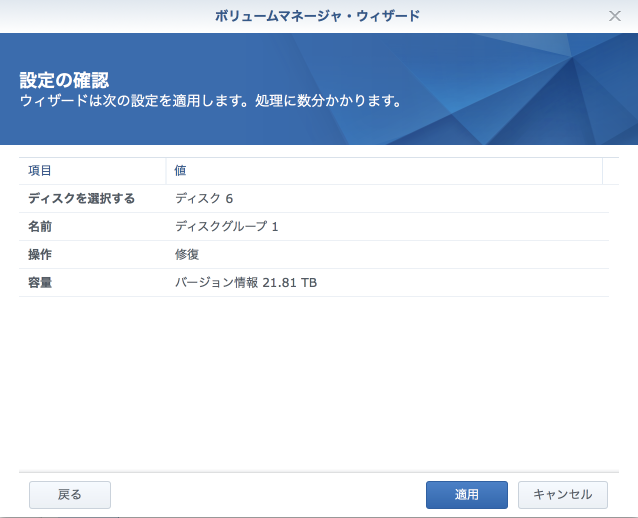Select the 名前 row label
This screenshot has height=518, width=638.
[x=40, y=226]
